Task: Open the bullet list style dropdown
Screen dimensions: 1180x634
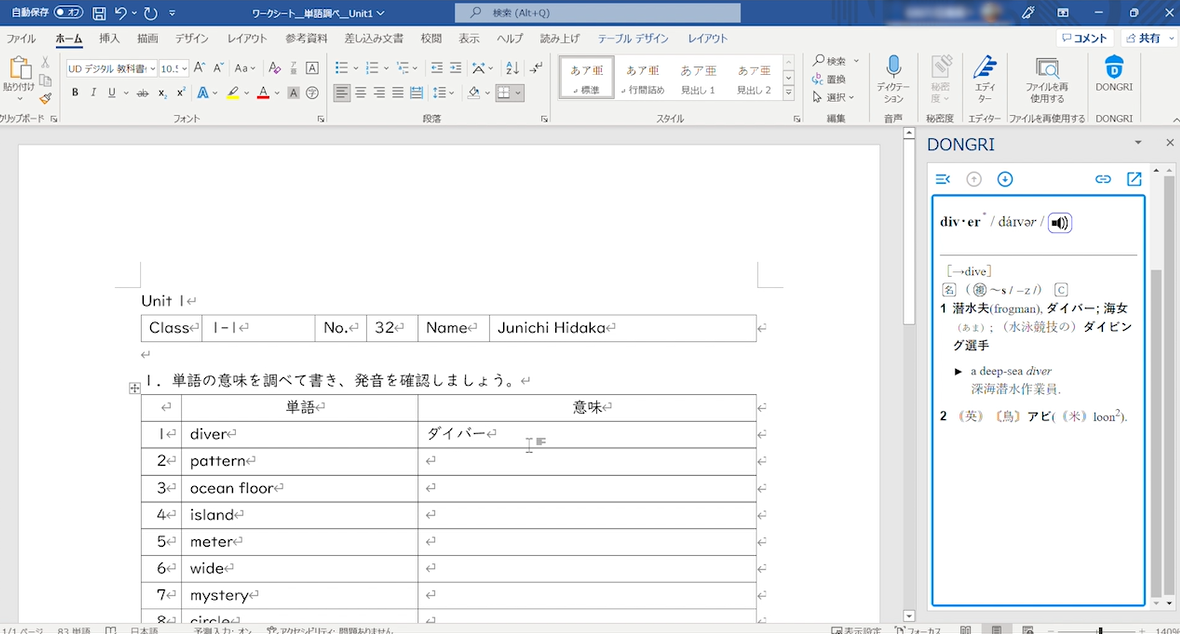Action: [356, 69]
